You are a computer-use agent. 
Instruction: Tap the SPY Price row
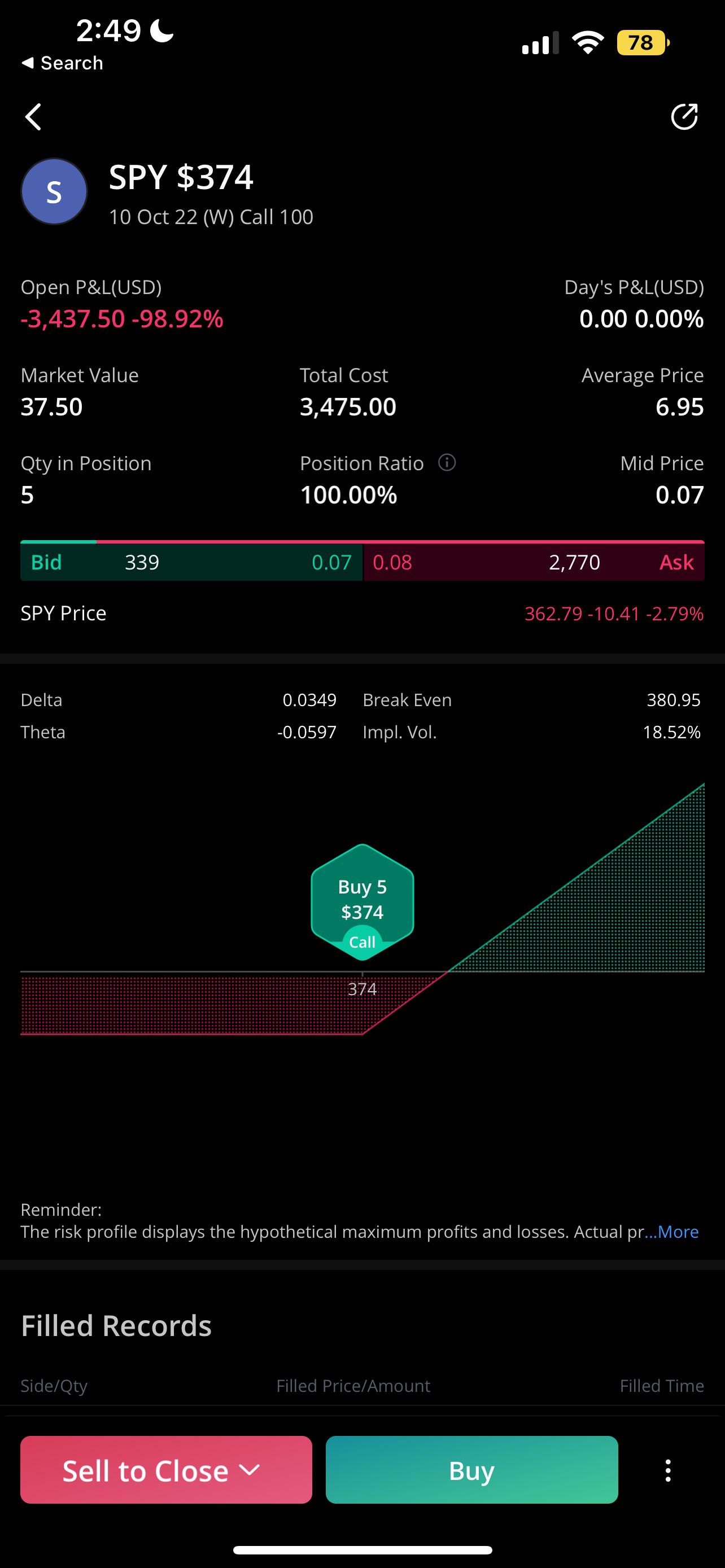point(362,613)
